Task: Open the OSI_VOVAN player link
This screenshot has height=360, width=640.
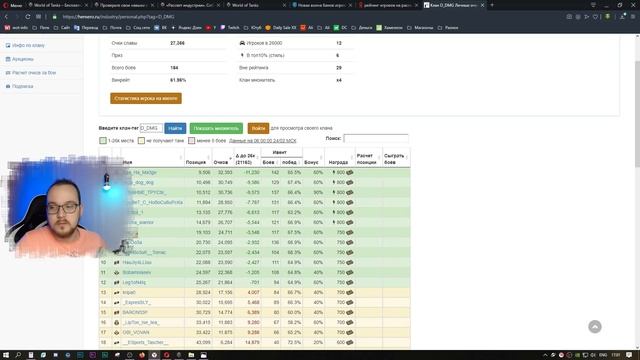Action: (x=136, y=332)
